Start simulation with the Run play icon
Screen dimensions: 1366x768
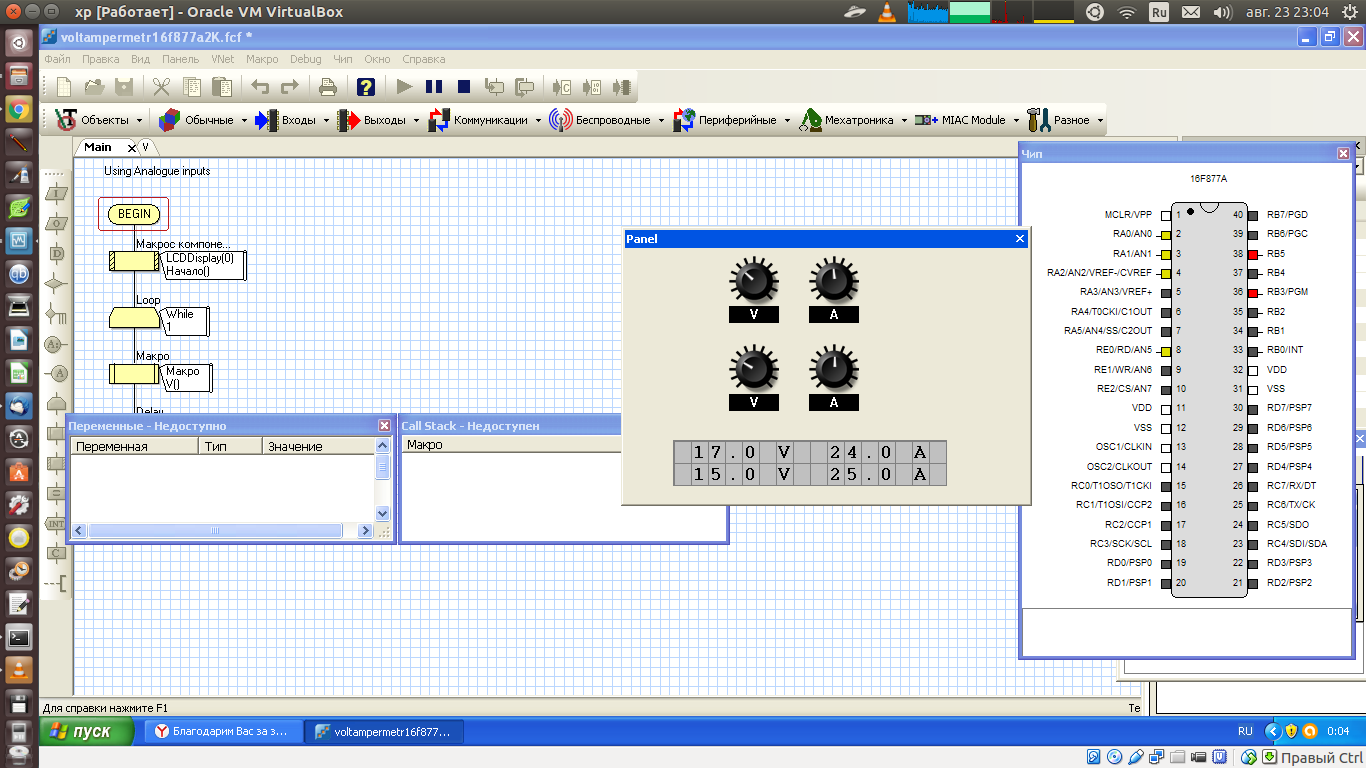point(404,87)
